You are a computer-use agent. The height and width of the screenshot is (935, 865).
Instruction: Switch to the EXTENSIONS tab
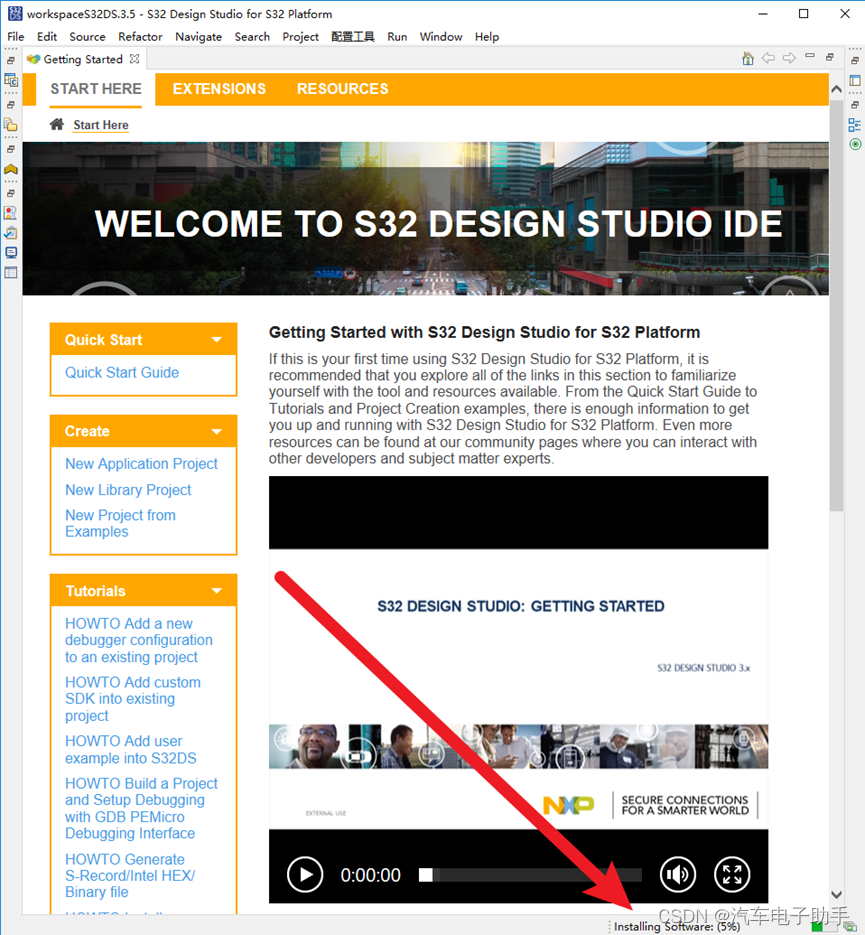tap(219, 89)
